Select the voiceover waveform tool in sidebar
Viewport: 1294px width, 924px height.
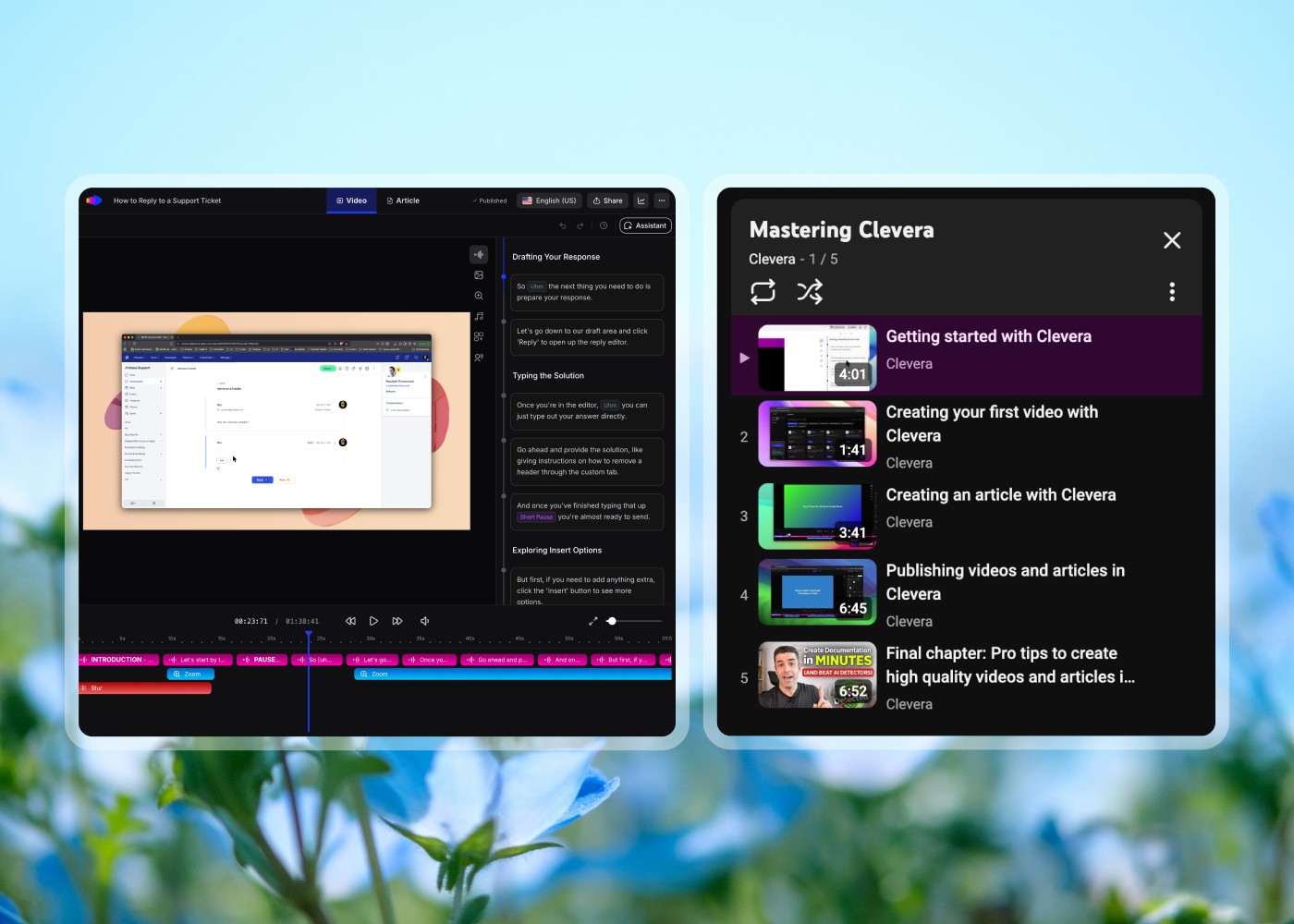coord(479,254)
